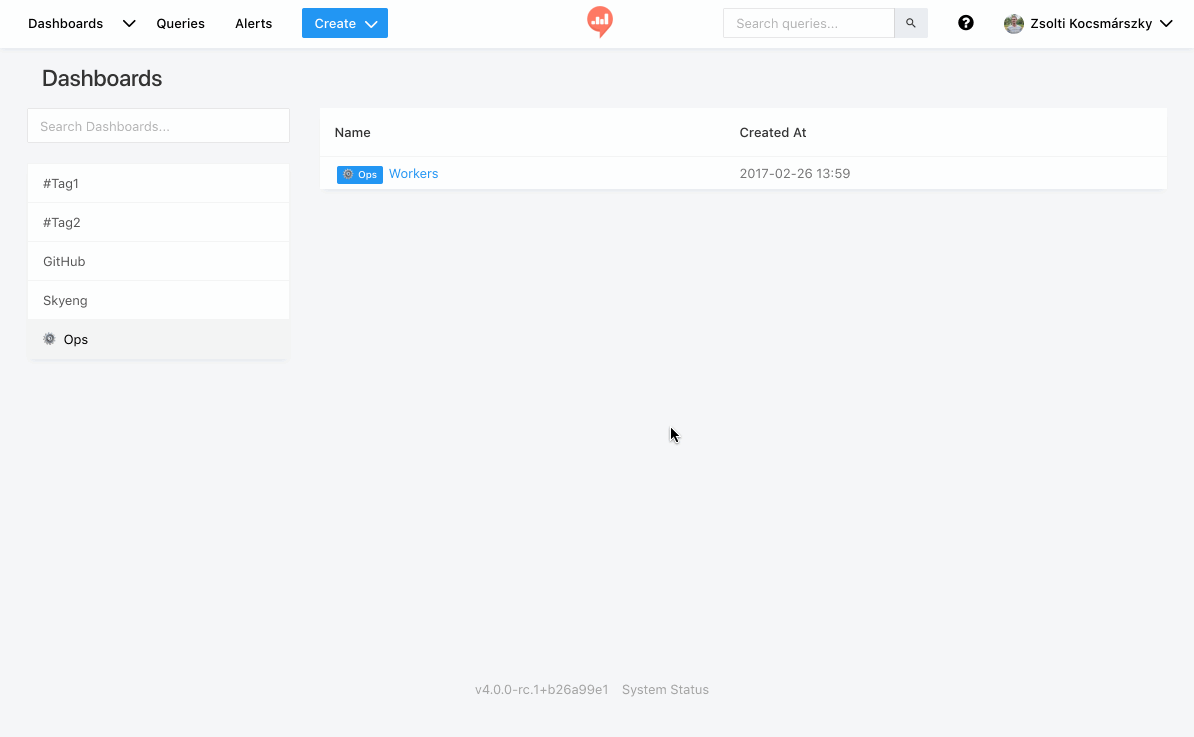
Task: Expand the Dashboards dropdown chevron
Action: point(129,24)
